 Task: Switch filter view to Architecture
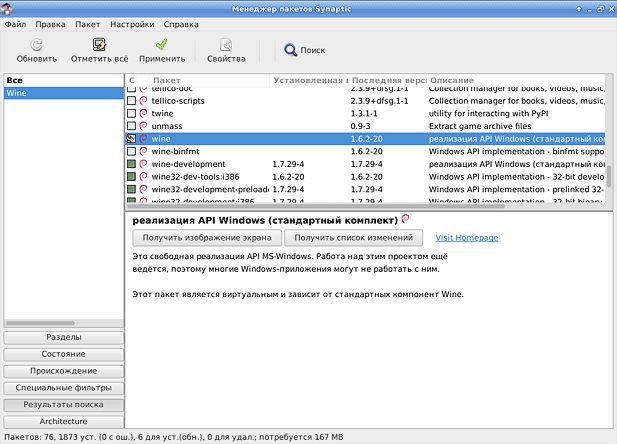coord(64,422)
